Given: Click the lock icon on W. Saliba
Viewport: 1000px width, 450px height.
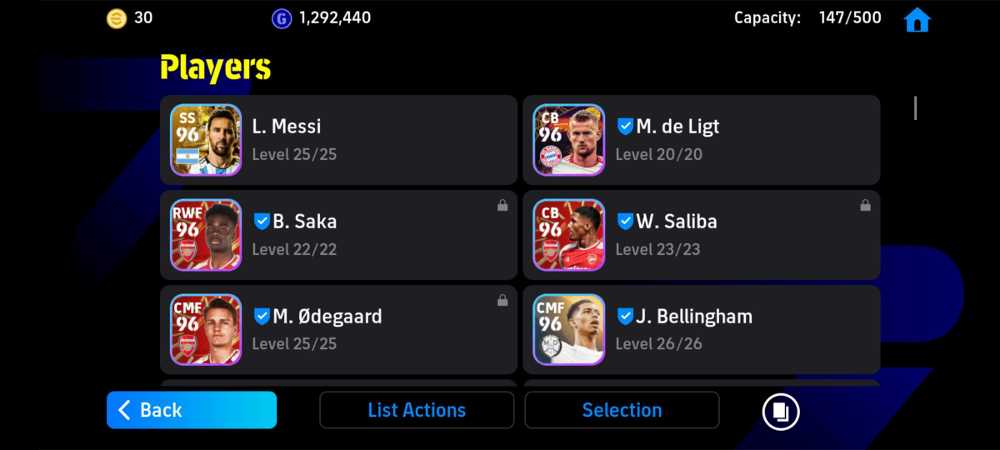Looking at the screenshot, I should point(865,205).
